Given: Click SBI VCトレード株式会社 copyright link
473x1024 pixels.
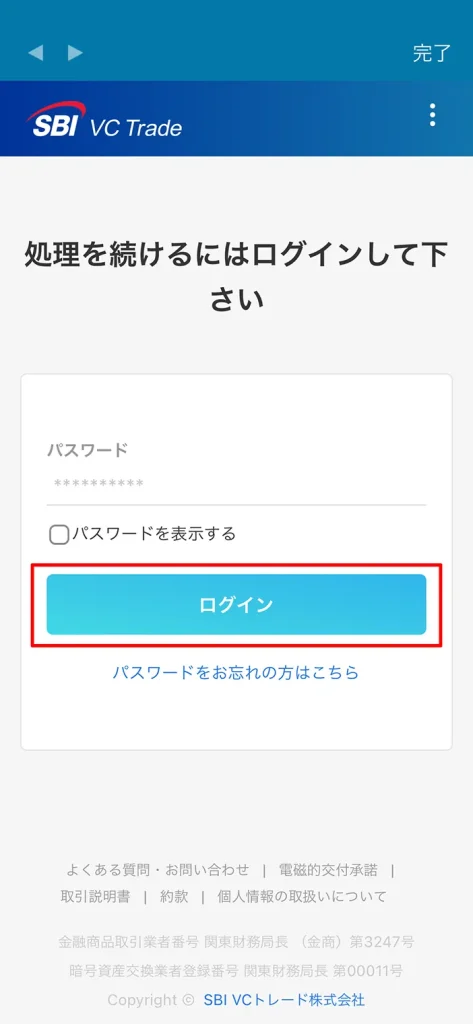Looking at the screenshot, I should (284, 1000).
